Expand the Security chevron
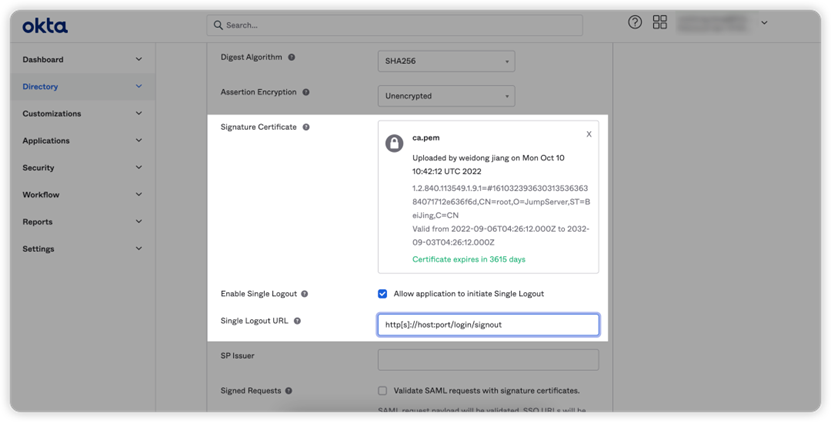This screenshot has height=422, width=831. (x=139, y=168)
